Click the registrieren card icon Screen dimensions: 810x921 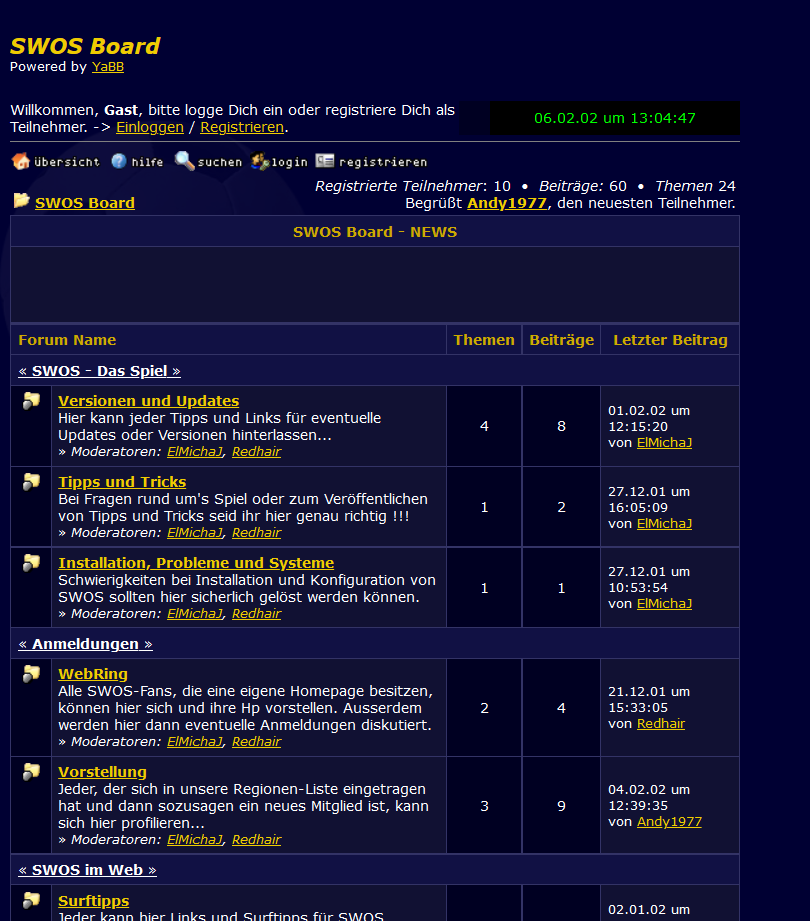[x=325, y=161]
